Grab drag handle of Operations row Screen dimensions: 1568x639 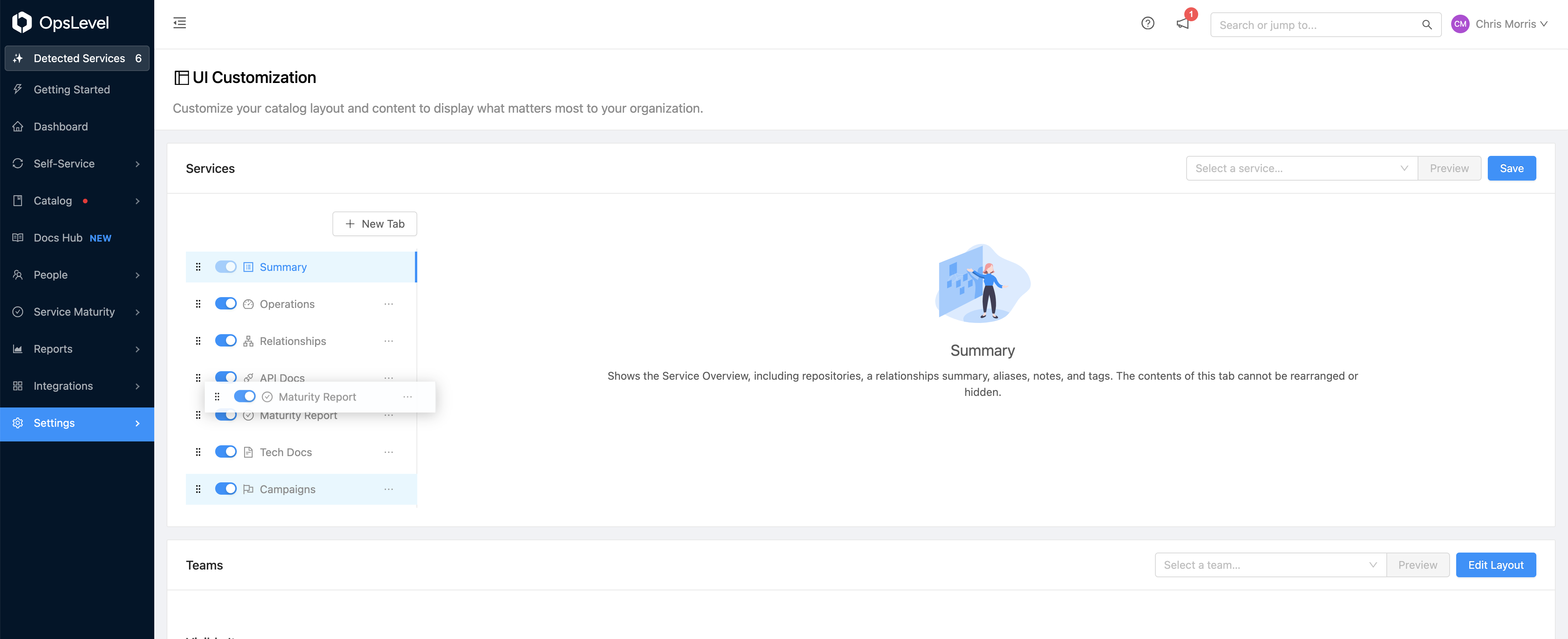click(x=198, y=304)
